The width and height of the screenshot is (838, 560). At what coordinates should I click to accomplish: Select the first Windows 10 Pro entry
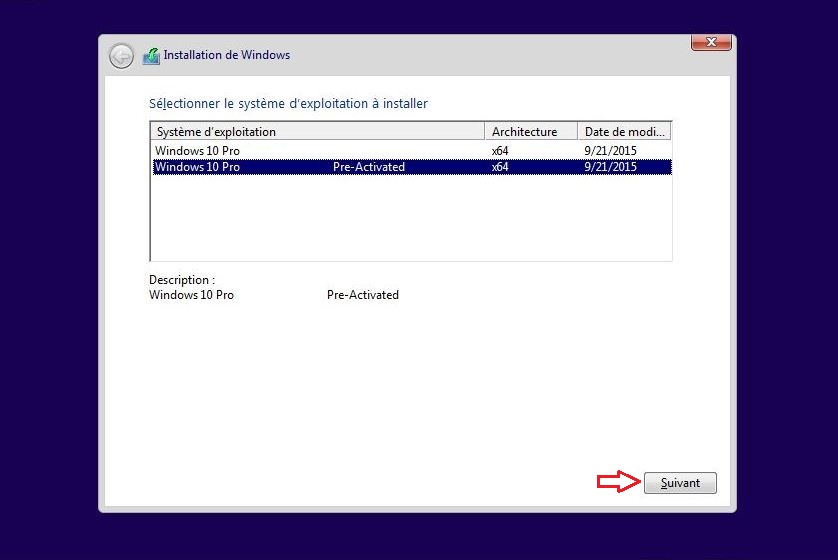(x=412, y=151)
